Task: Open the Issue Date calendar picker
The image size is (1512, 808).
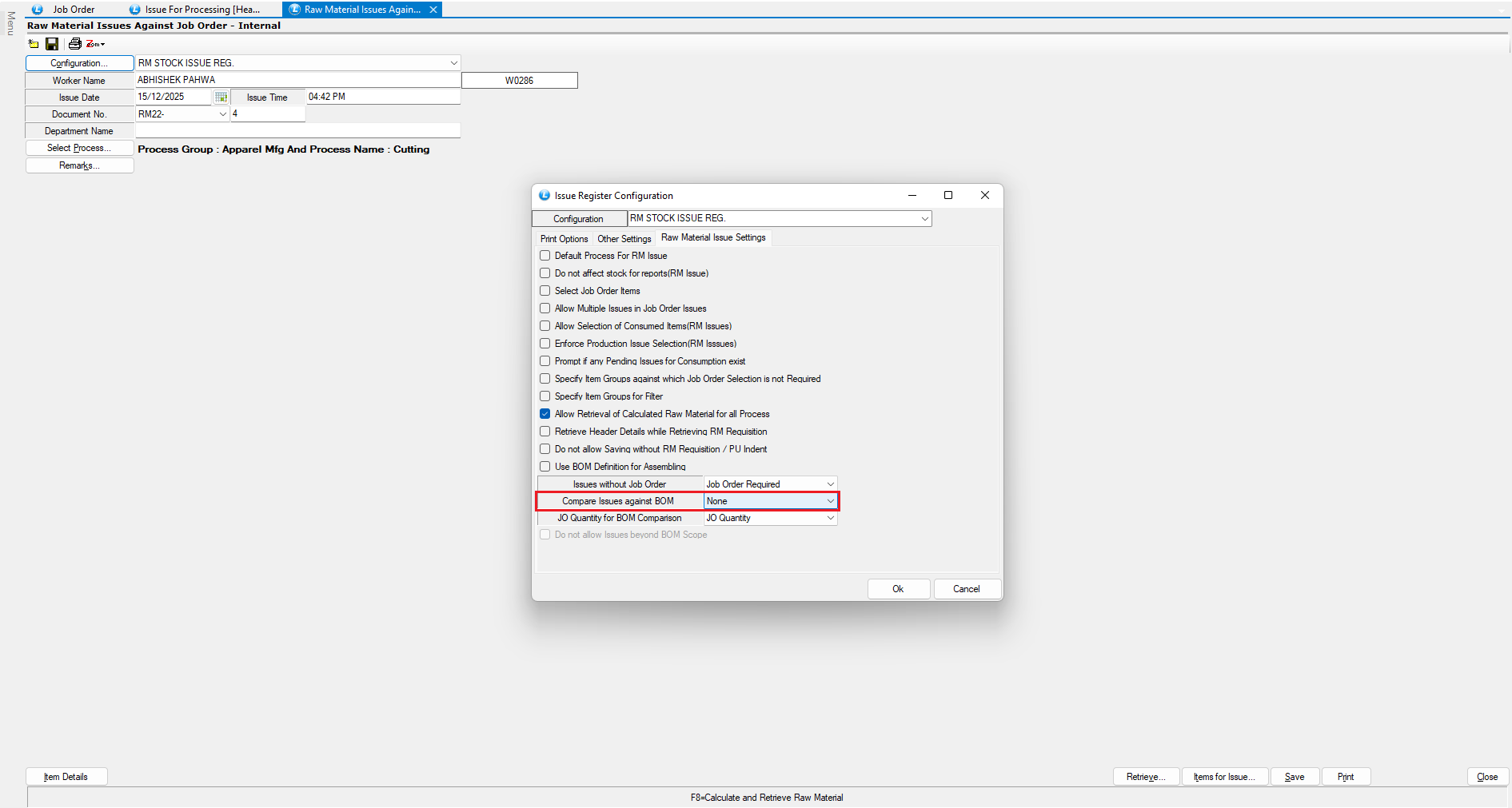Action: click(221, 97)
